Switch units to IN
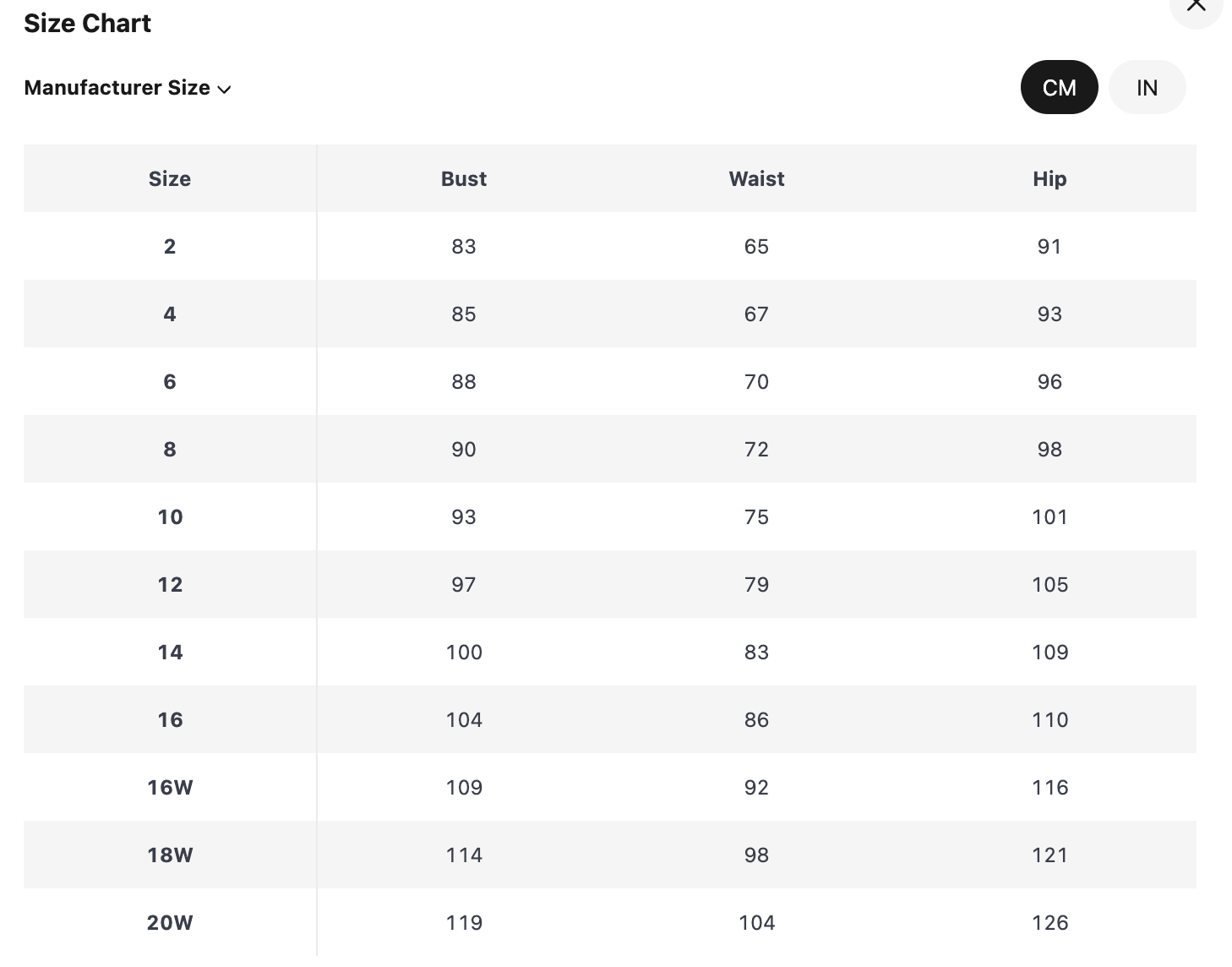Screen dimensions: 1232x967 [1147, 87]
